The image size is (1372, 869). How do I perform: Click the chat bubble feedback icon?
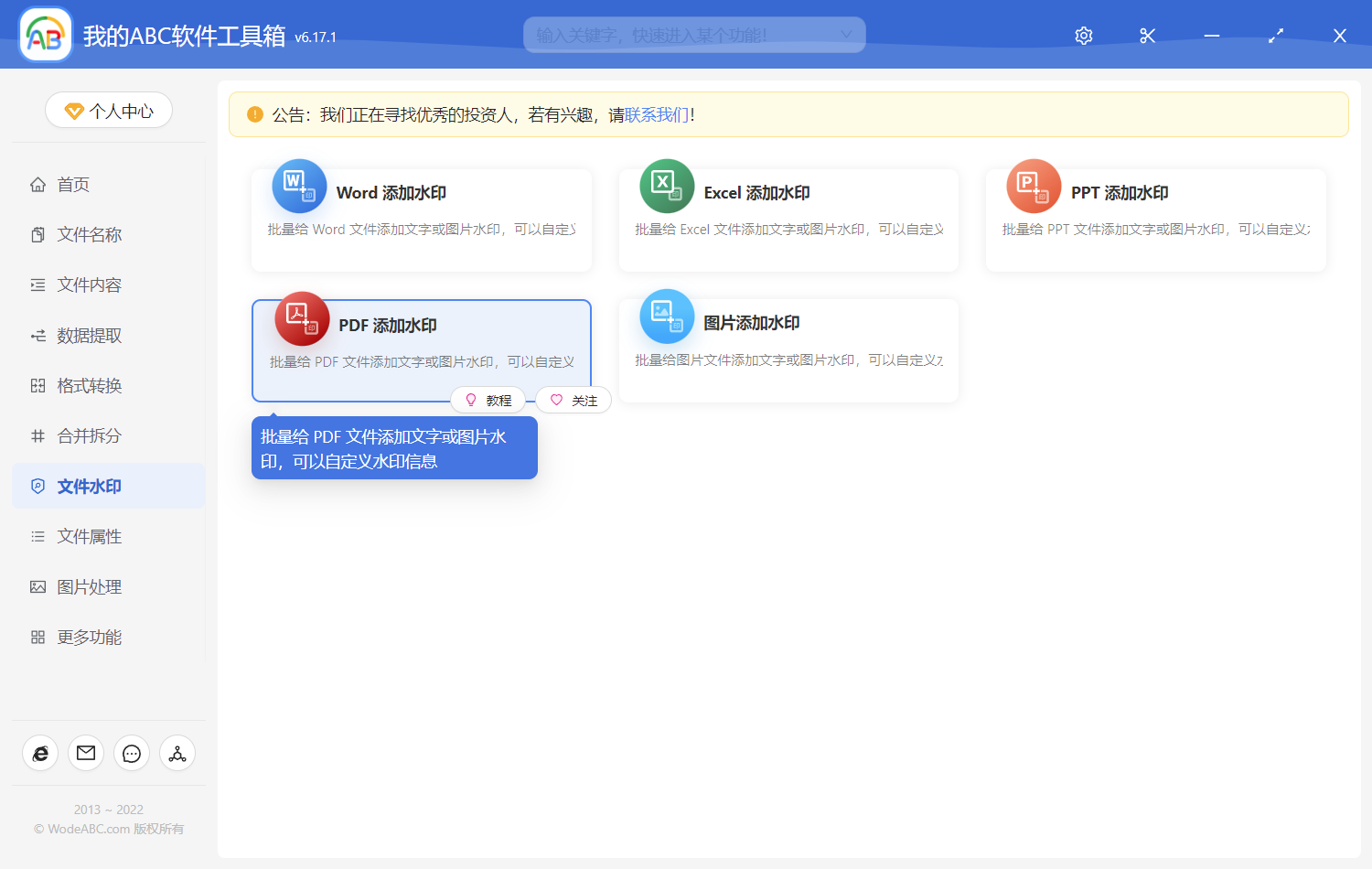coord(131,753)
